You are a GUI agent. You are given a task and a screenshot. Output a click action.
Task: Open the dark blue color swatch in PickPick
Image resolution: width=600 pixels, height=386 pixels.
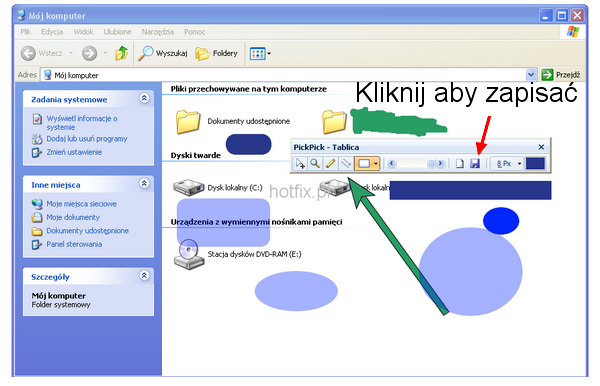click(535, 164)
